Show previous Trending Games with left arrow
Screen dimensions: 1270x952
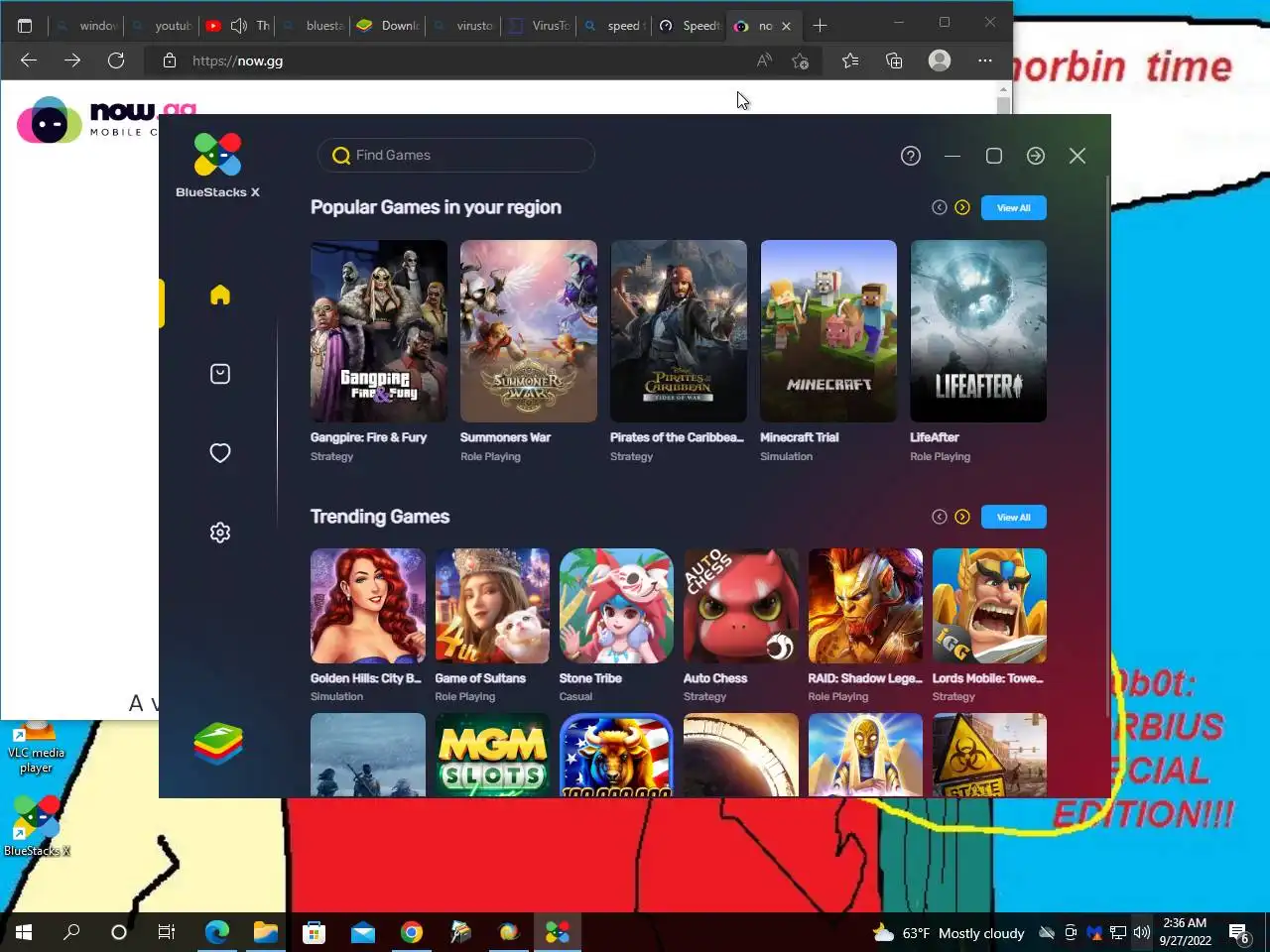click(x=940, y=517)
